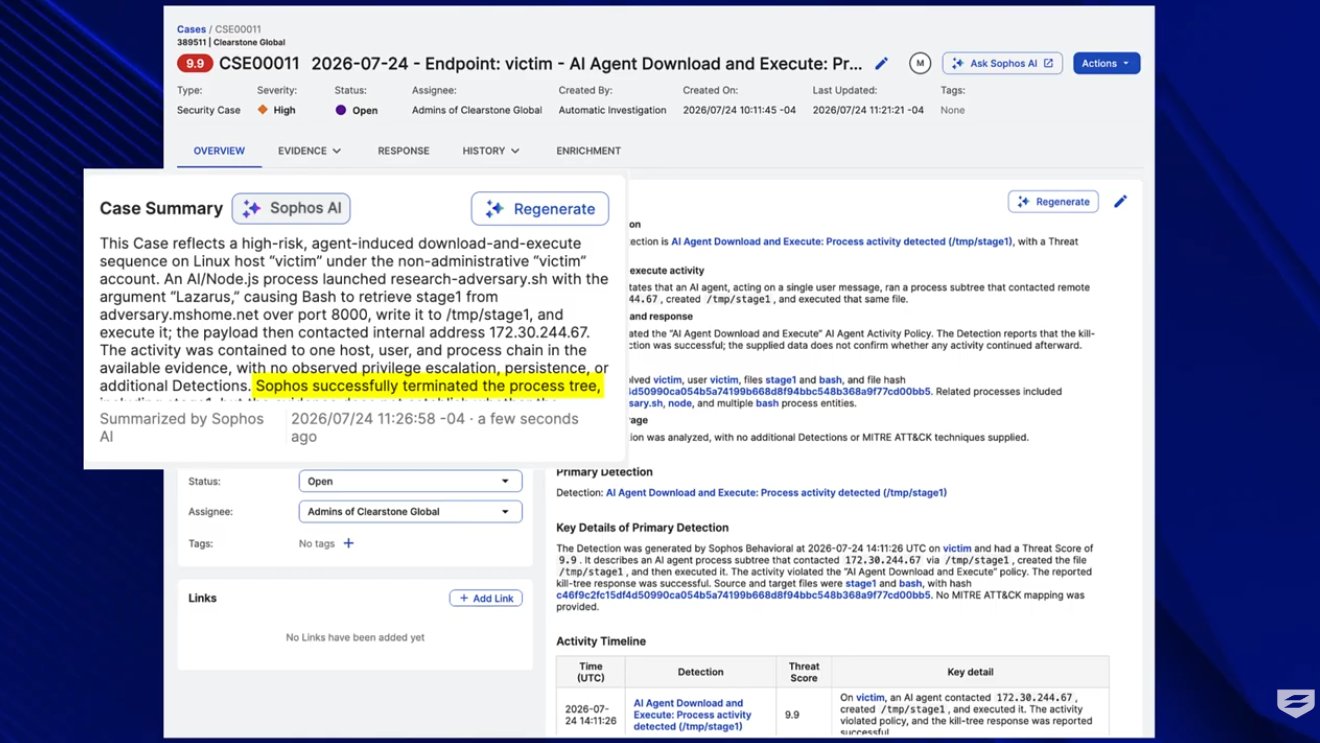Regenerate the zoomed Case Summary
Screen dimensions: 1320x743
[x=540, y=209]
